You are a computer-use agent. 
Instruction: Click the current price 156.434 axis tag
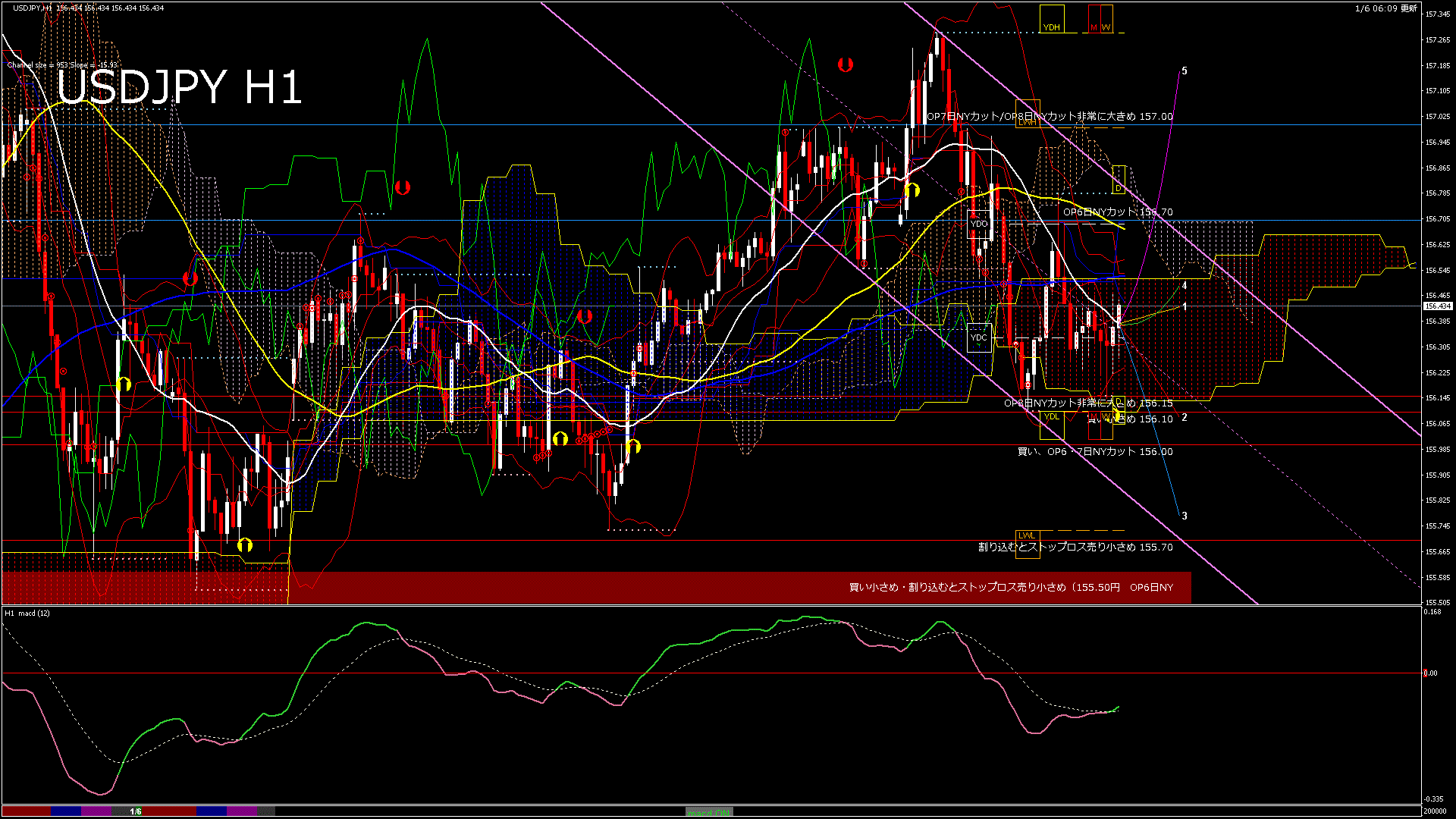click(1439, 306)
